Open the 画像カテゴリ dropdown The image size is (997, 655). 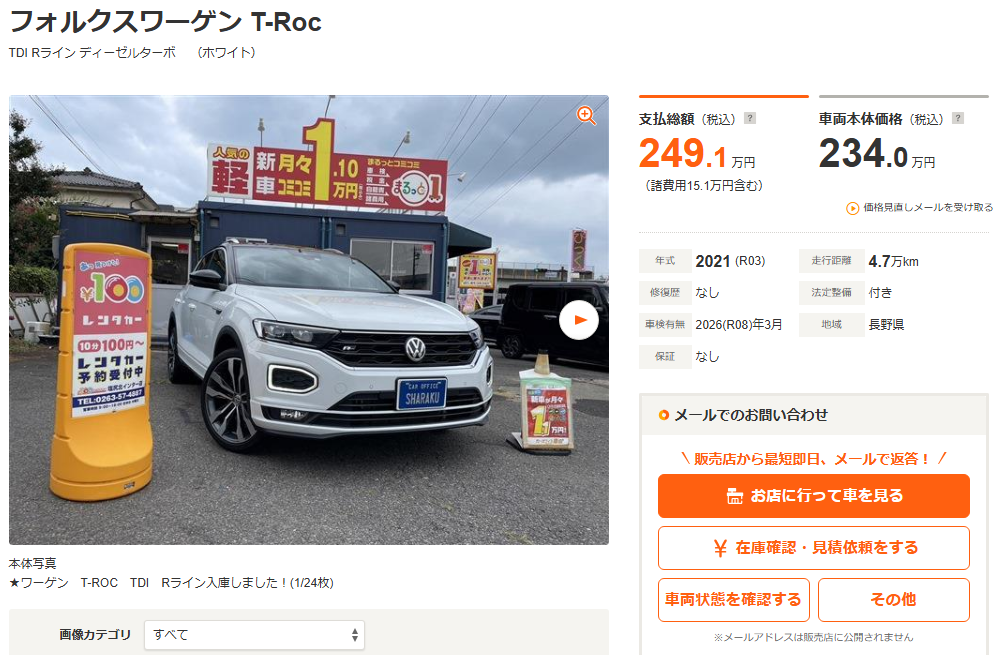tap(254, 635)
